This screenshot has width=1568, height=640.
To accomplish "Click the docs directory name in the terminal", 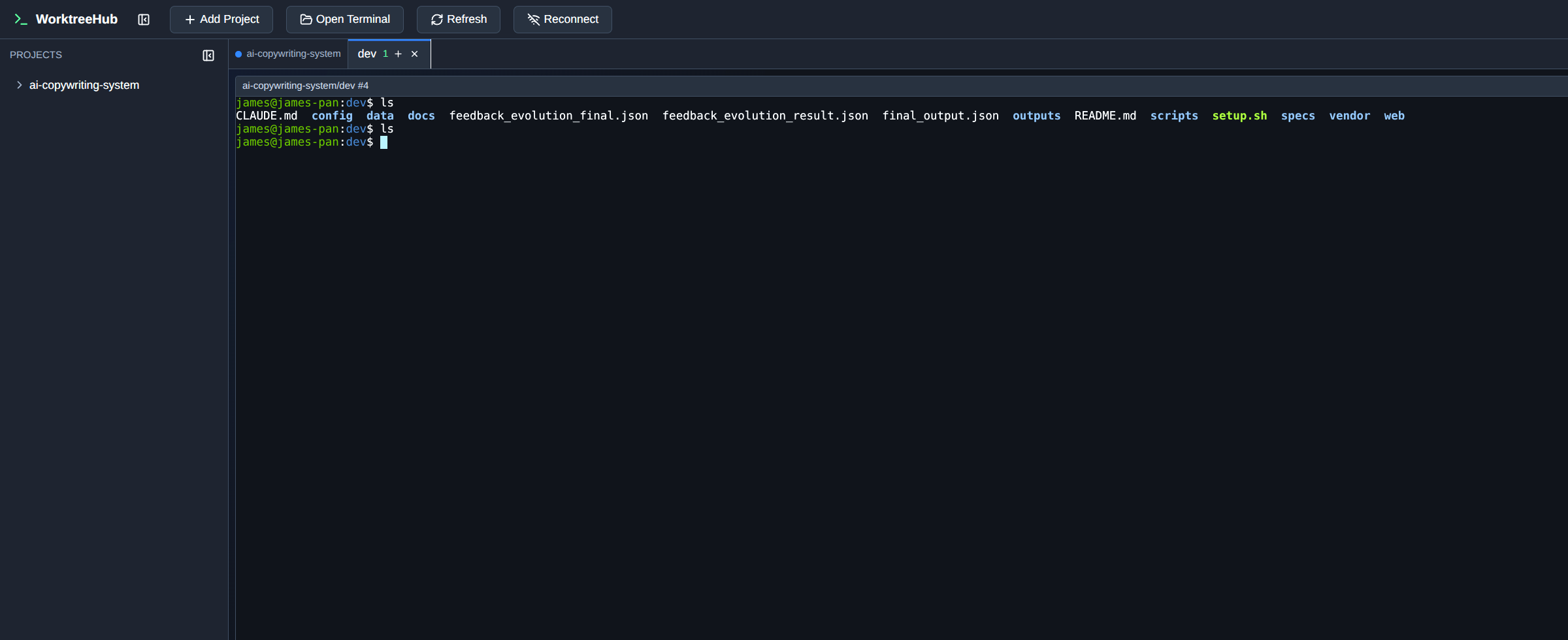I will point(421,116).
